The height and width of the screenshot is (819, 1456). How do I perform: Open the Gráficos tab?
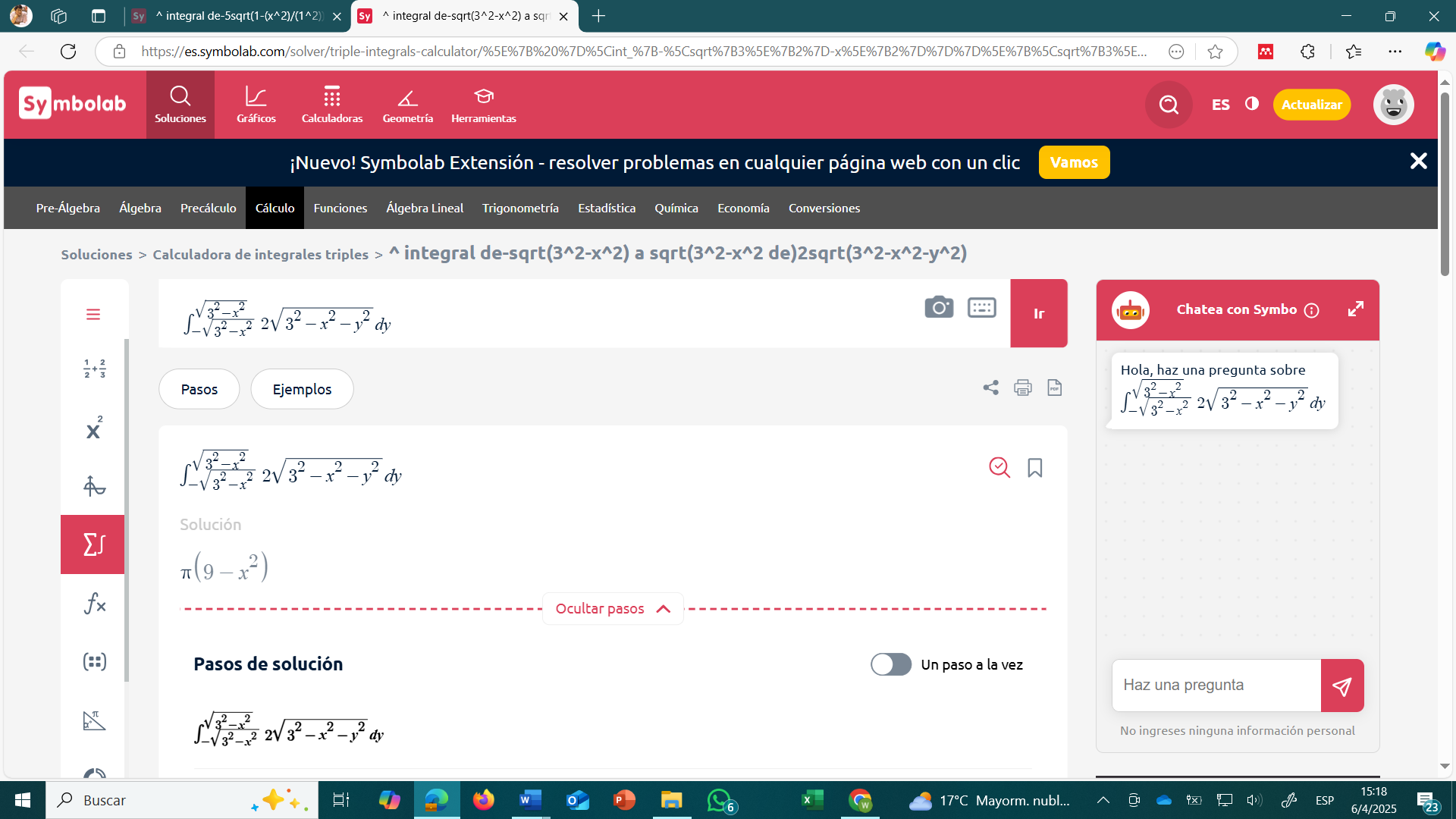point(256,105)
